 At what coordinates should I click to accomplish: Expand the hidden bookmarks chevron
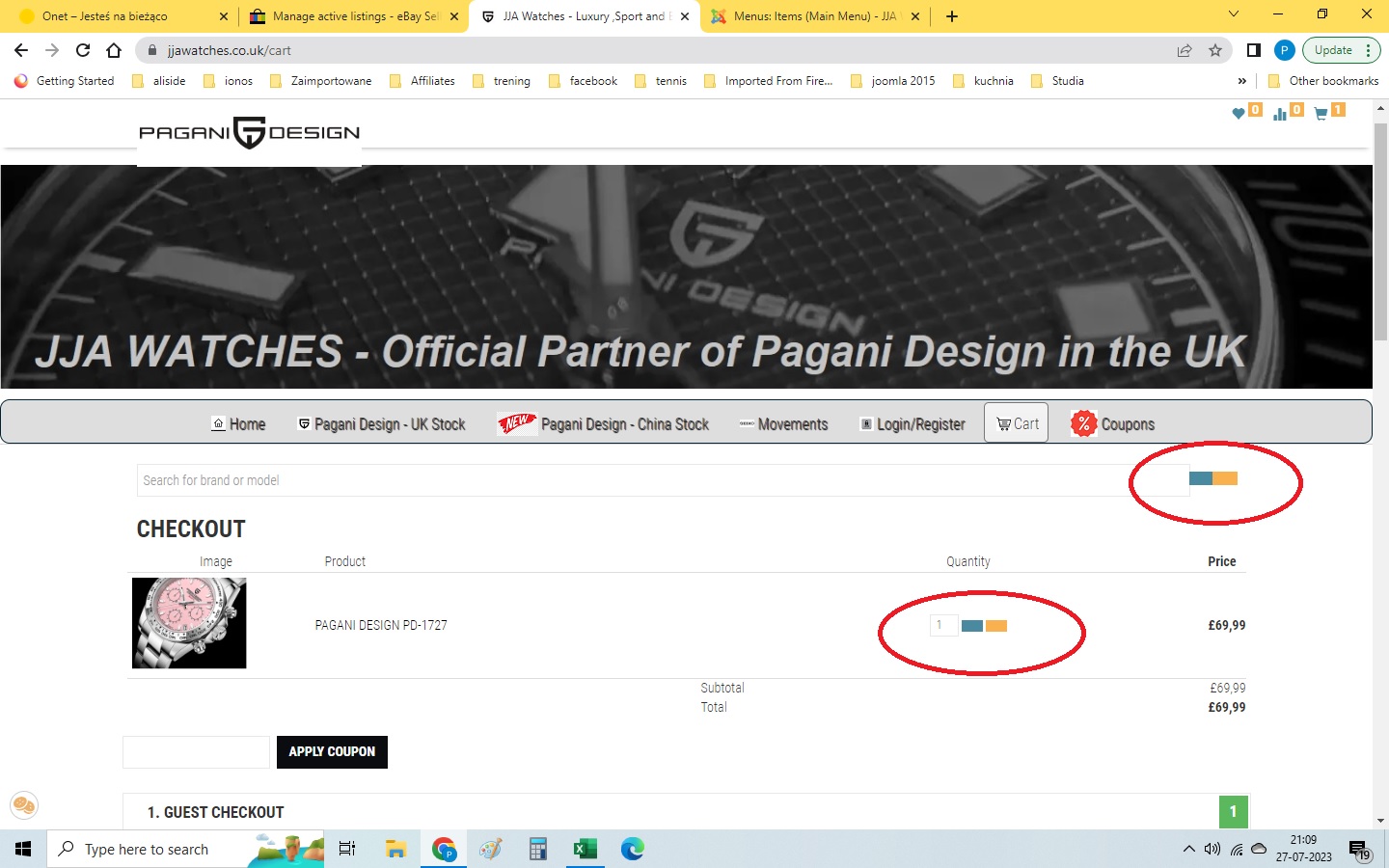pos(1241,81)
